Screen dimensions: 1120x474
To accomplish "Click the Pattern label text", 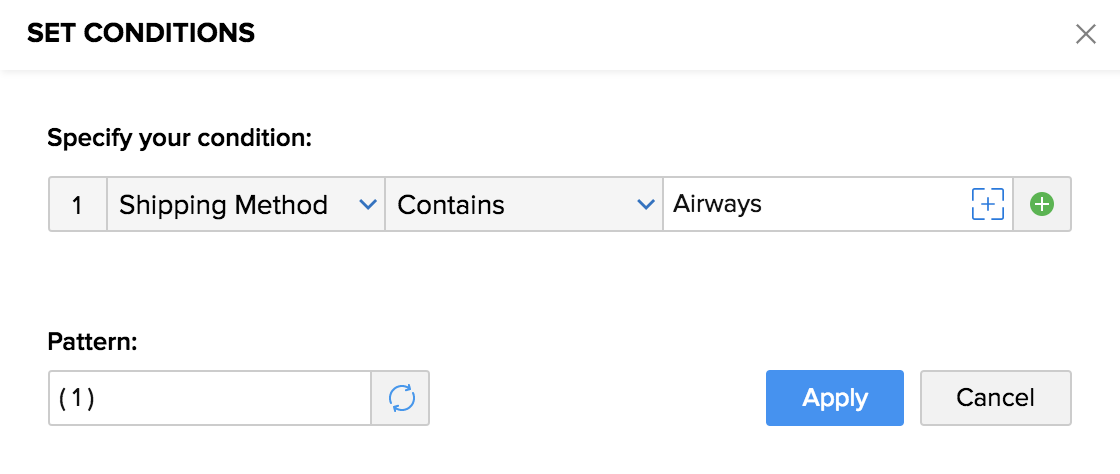I will tap(92, 342).
